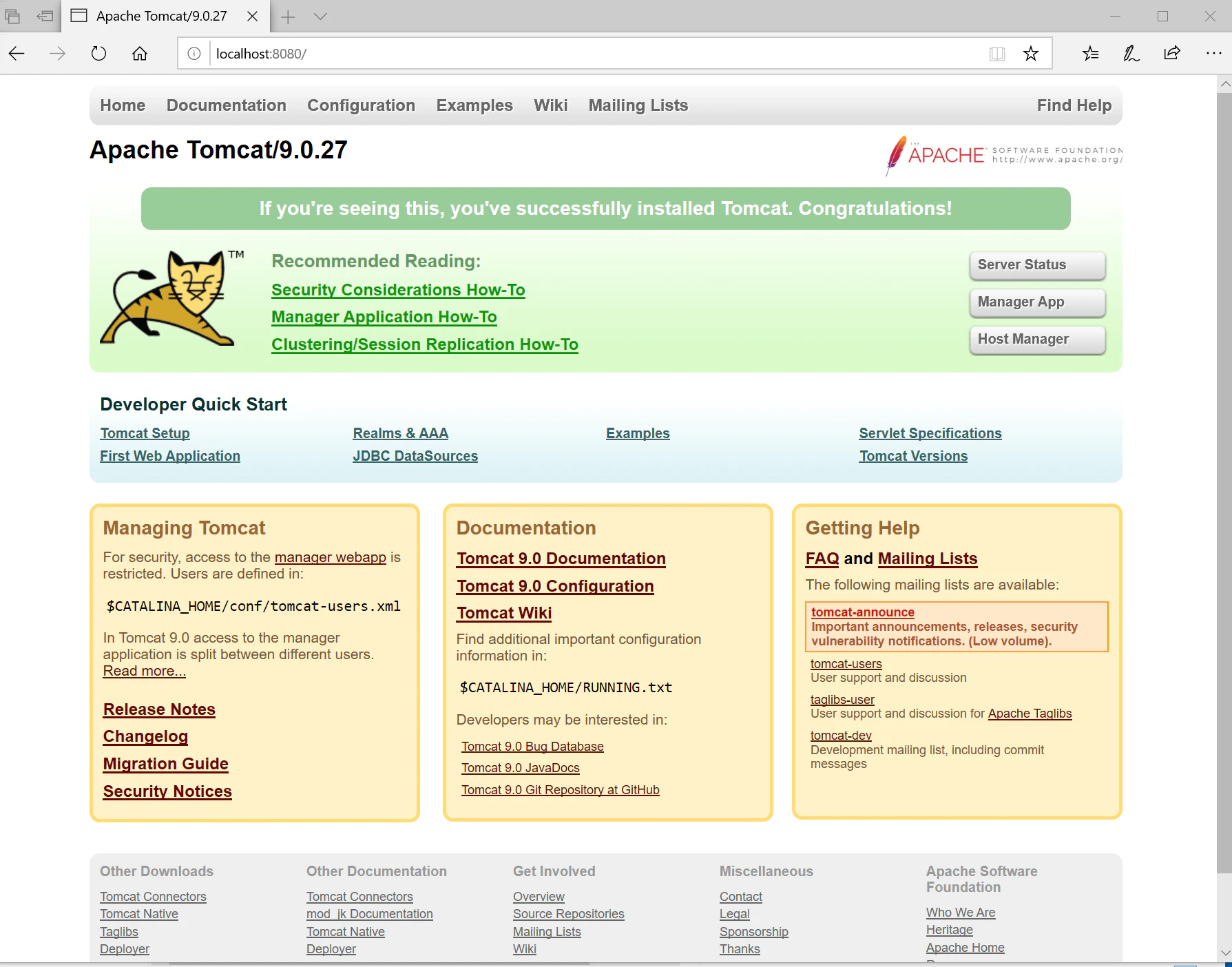Open Documentation in the top nav
This screenshot has height=967, width=1232.
[x=226, y=105]
